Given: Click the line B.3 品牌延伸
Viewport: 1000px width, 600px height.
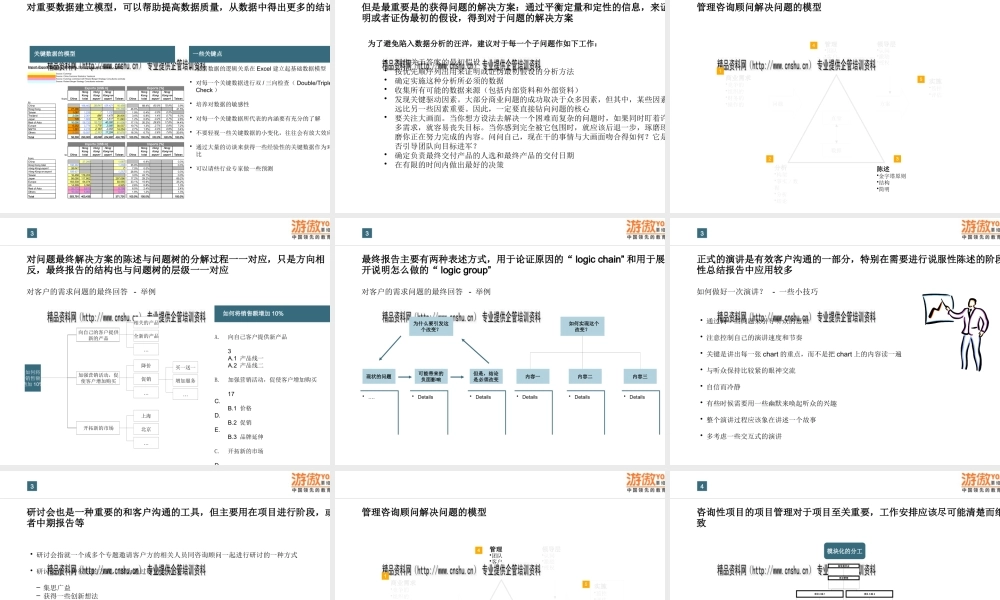Looking at the screenshot, I should tap(246, 437).
